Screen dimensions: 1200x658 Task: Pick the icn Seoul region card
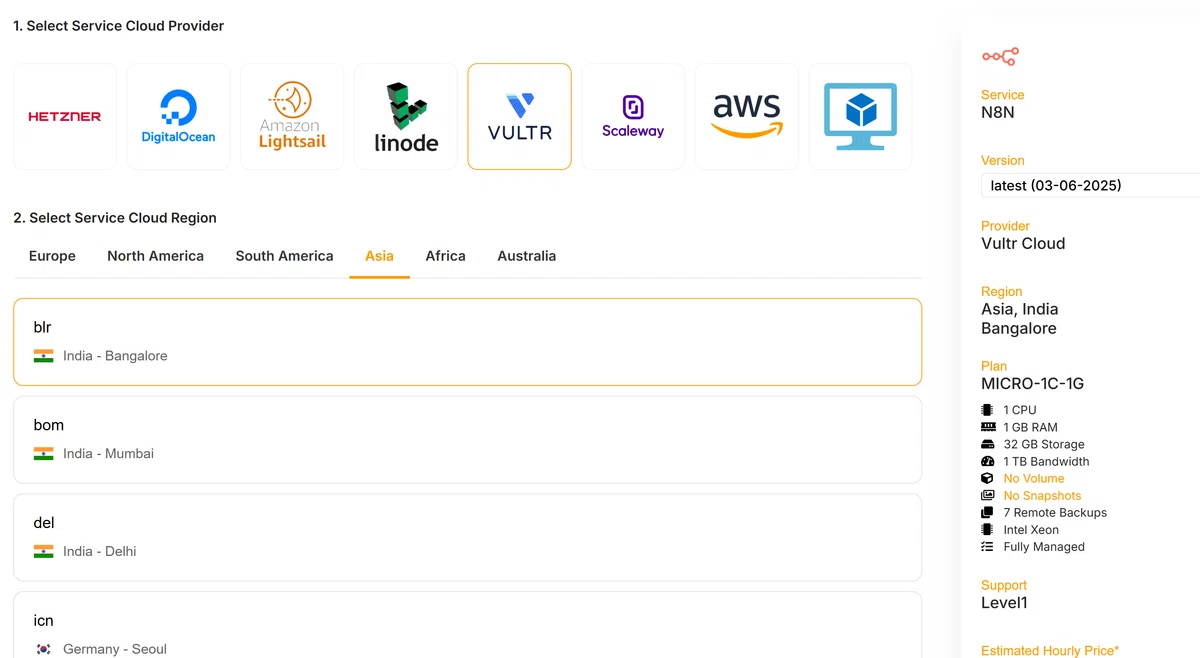(467, 625)
